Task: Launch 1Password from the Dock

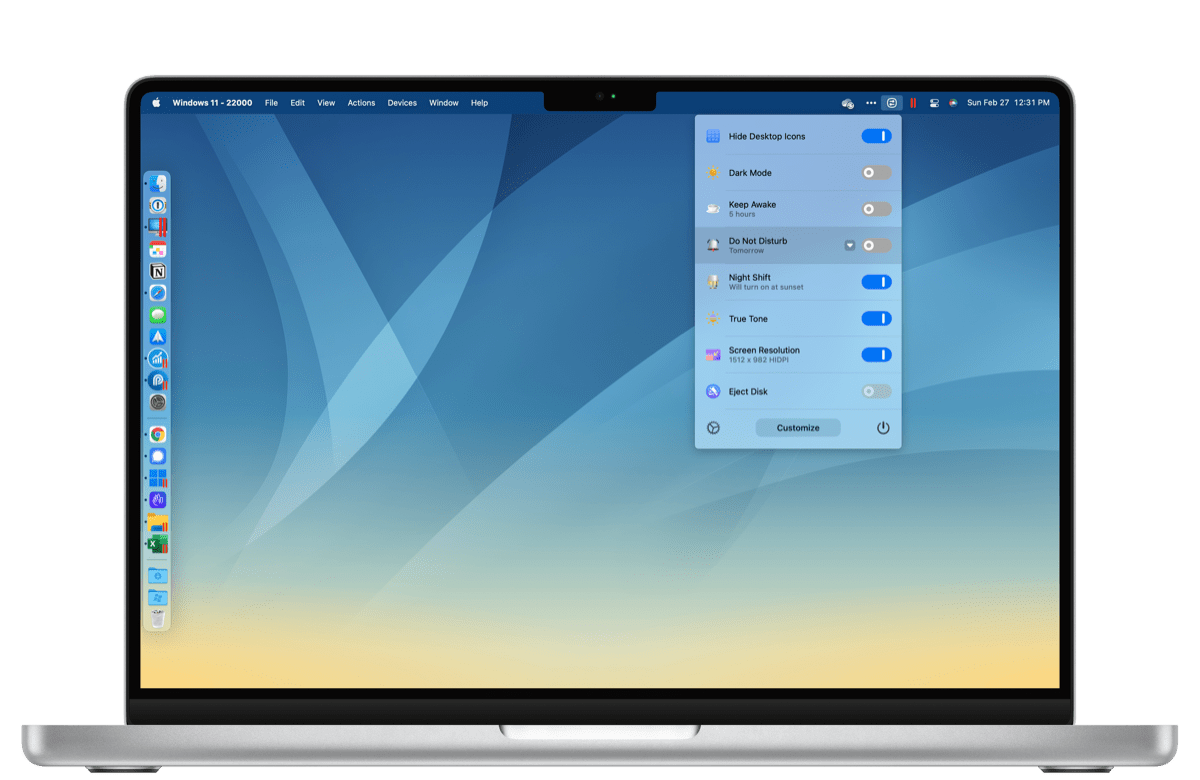Action: (x=158, y=205)
